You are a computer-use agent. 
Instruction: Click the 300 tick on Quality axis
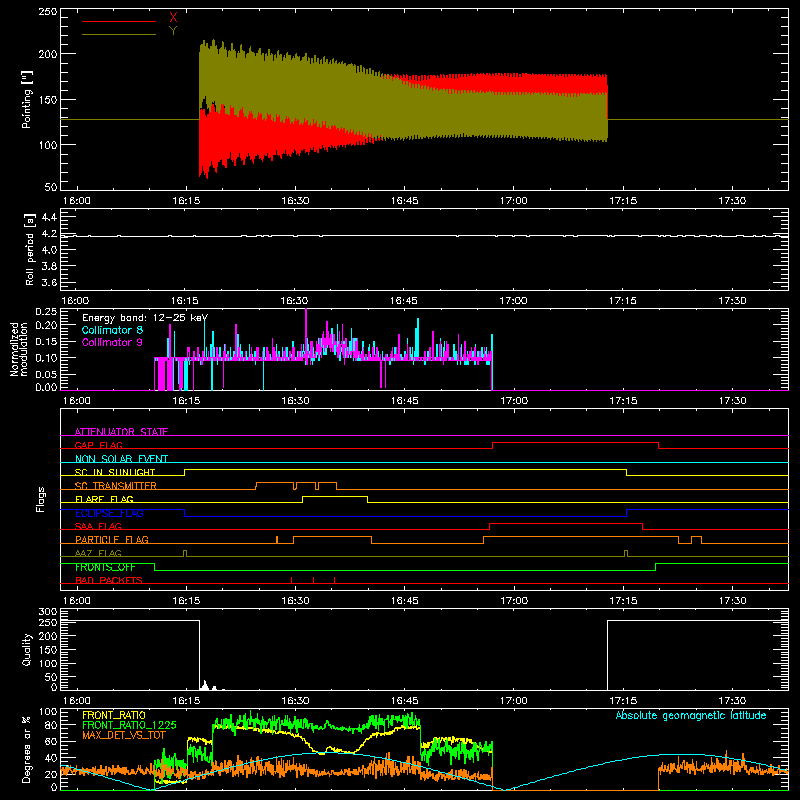48,612
